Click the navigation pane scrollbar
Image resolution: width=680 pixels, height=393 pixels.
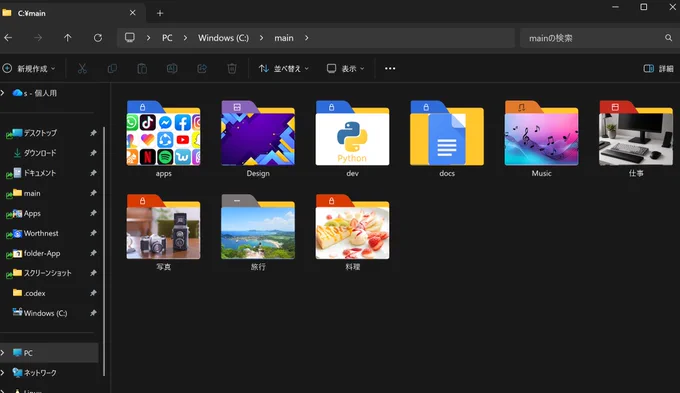coord(104,252)
